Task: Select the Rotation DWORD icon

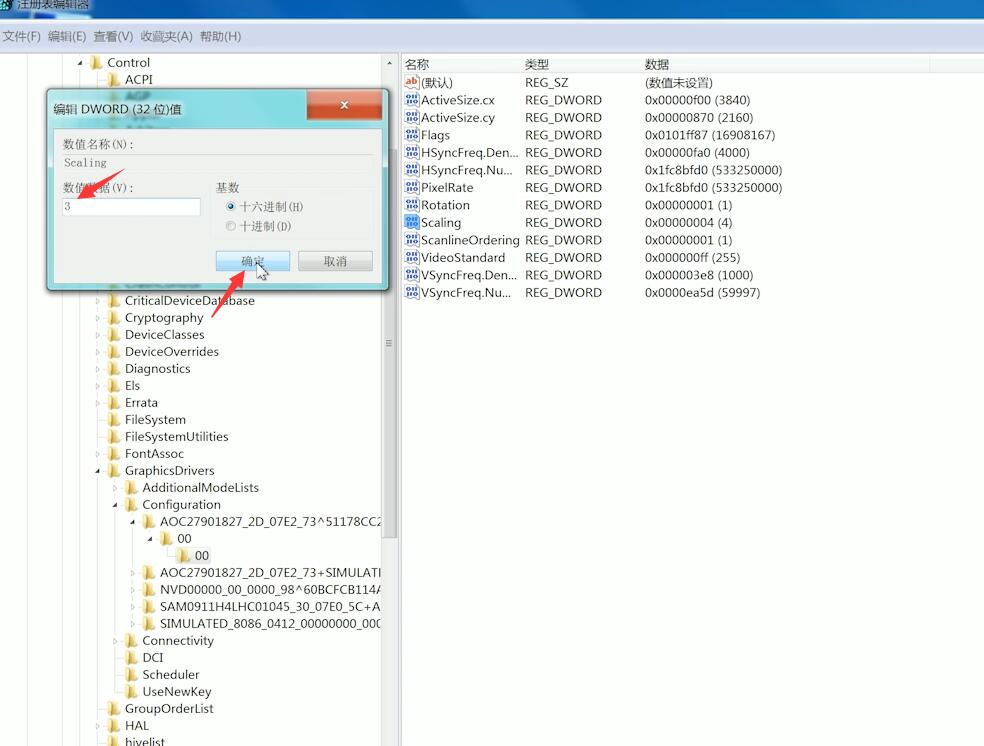Action: point(412,205)
